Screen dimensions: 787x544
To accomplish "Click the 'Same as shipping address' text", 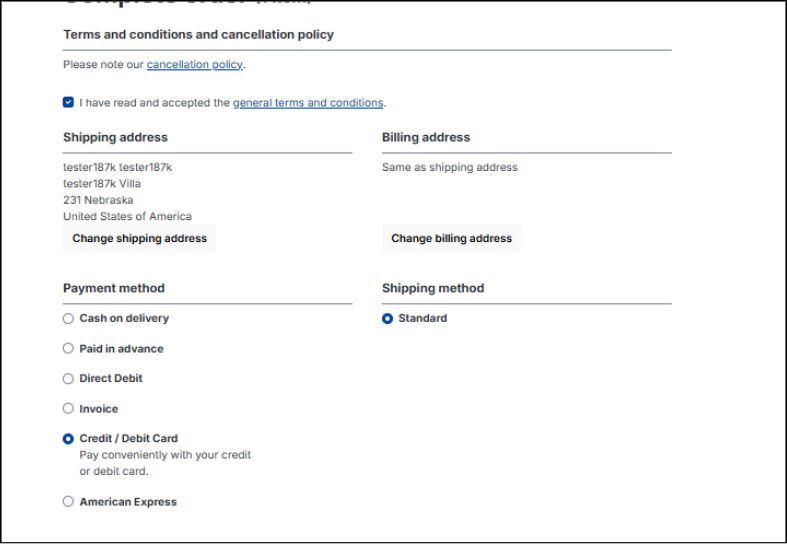I will coord(450,168).
